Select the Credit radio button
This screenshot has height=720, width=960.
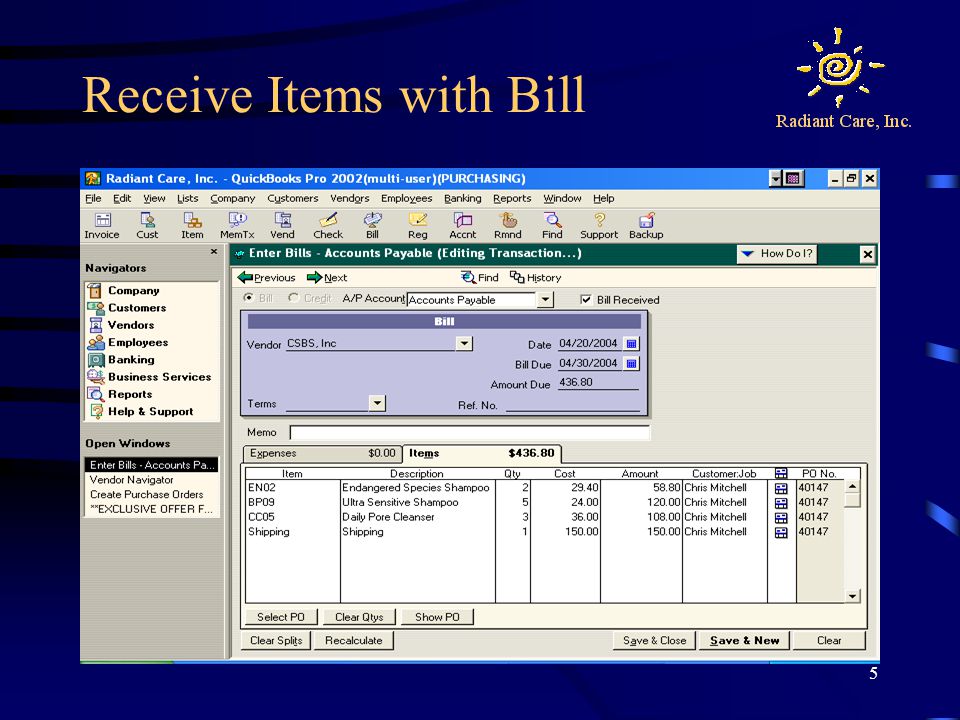(x=293, y=298)
